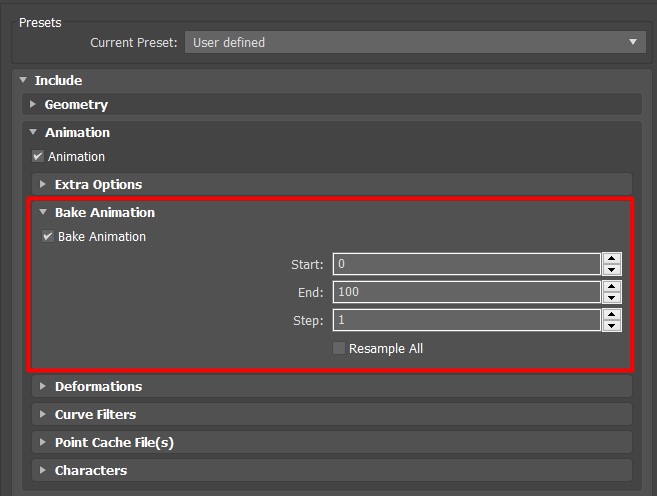Click the End frame input field
Viewport: 657px width, 496px height.
[x=467, y=292]
